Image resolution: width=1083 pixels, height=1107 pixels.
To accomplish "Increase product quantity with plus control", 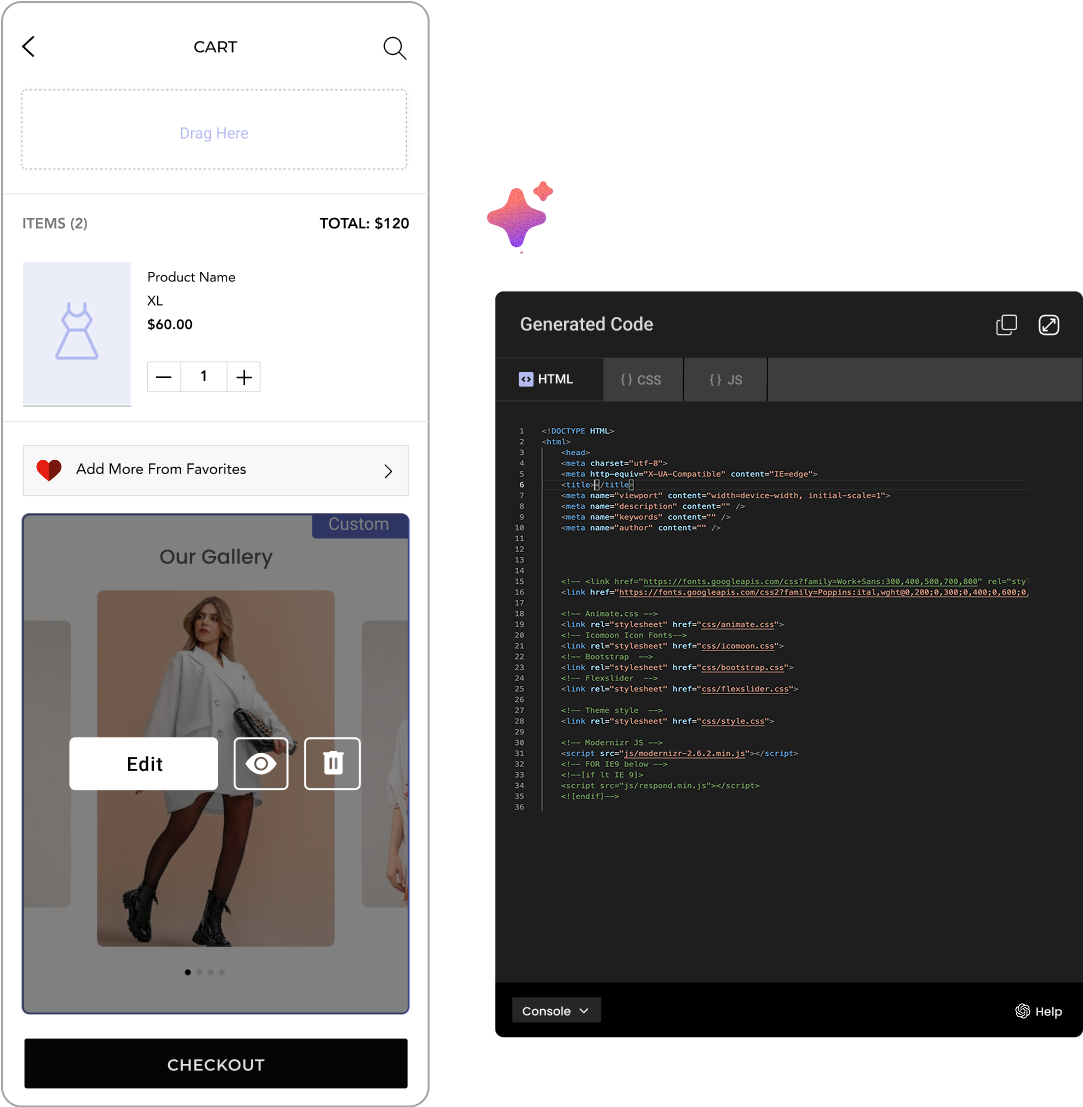I will (x=244, y=376).
